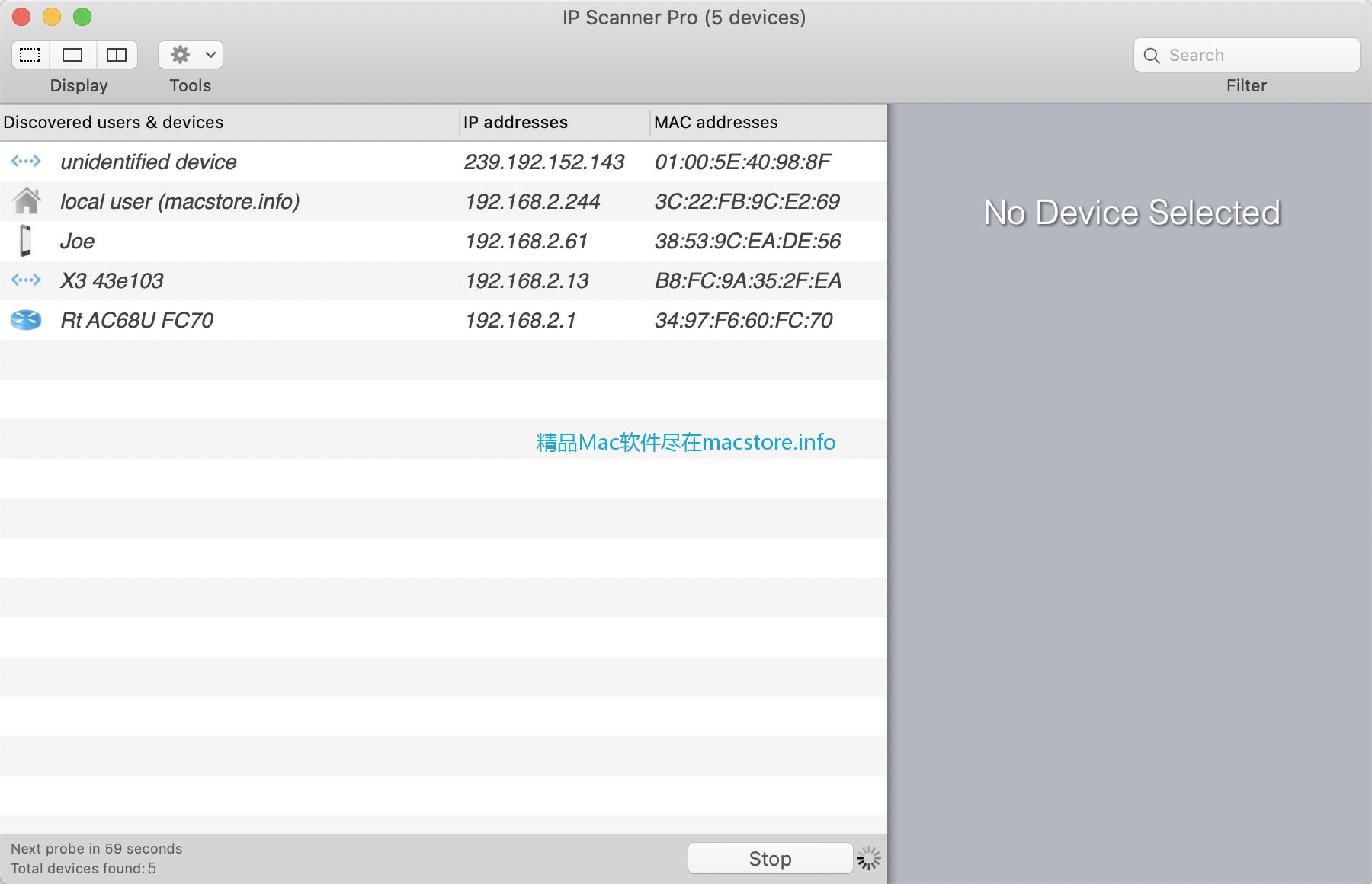This screenshot has height=884, width=1372.
Task: Select local user (macstore.info) entry
Action: pos(180,201)
